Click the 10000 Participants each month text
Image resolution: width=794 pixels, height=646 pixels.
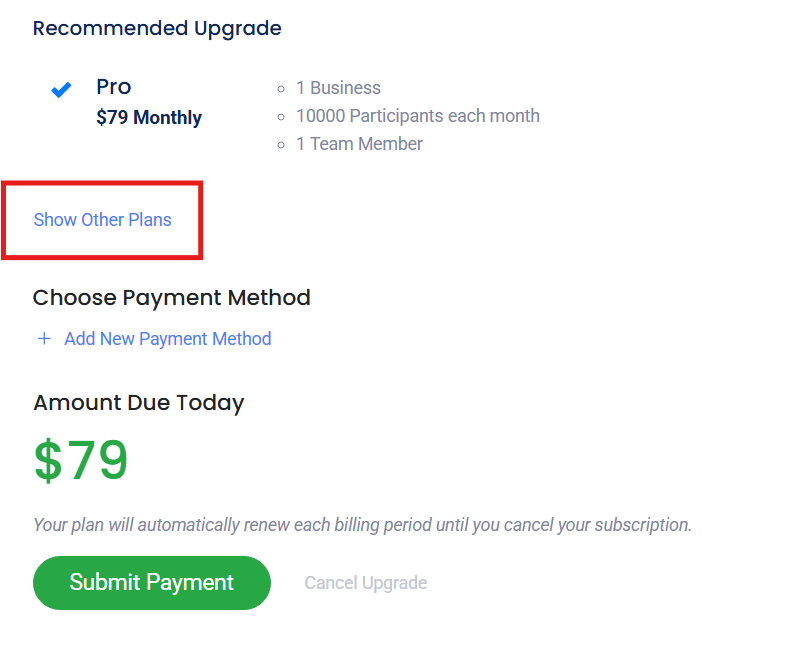pyautogui.click(x=417, y=116)
